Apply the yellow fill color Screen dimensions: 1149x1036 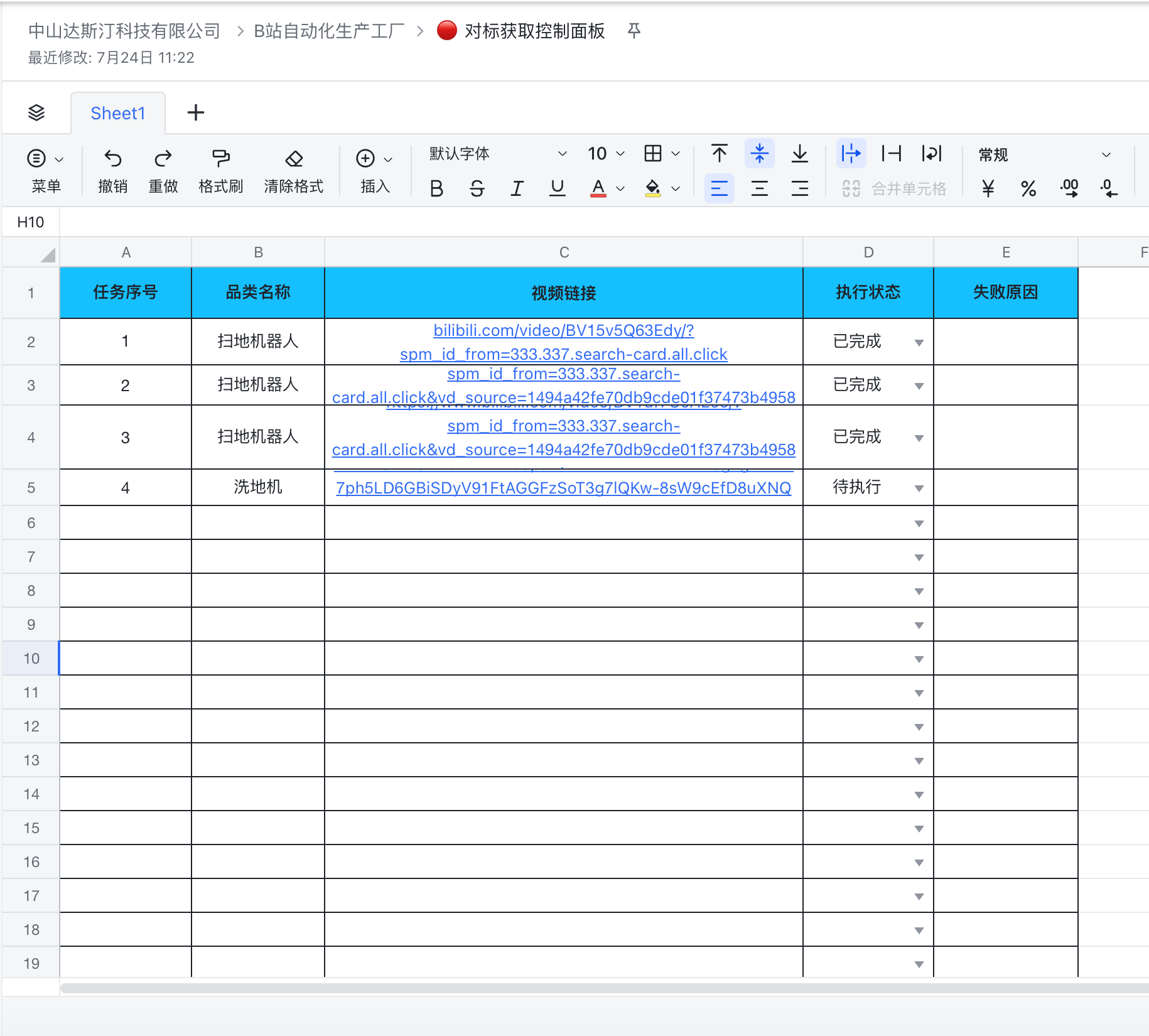(x=653, y=188)
